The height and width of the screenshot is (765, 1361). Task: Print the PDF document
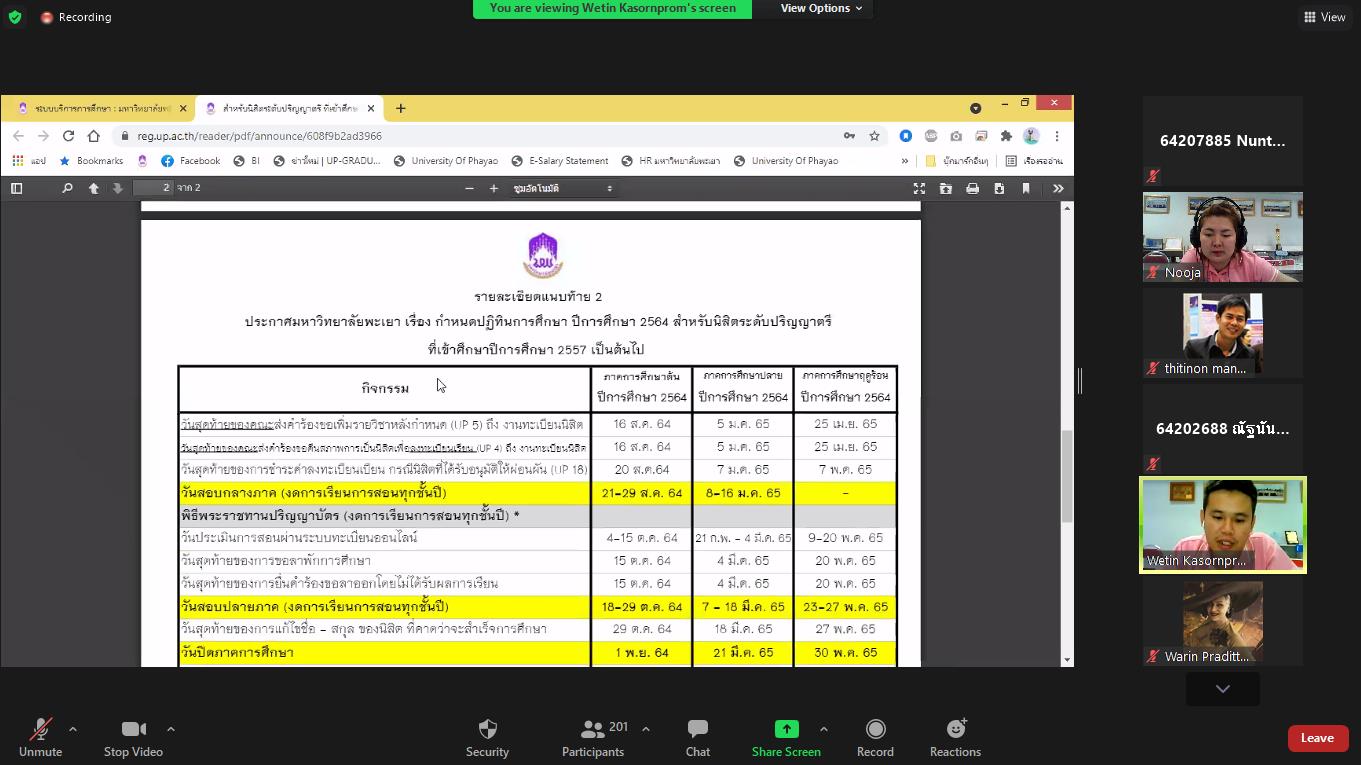[x=972, y=188]
